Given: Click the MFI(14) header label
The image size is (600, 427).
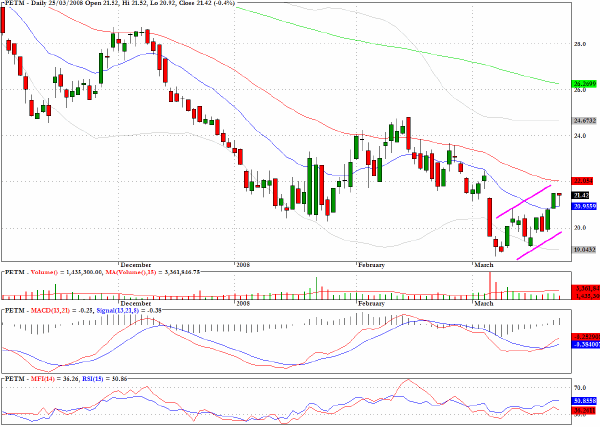Looking at the screenshot, I should 42,379.
